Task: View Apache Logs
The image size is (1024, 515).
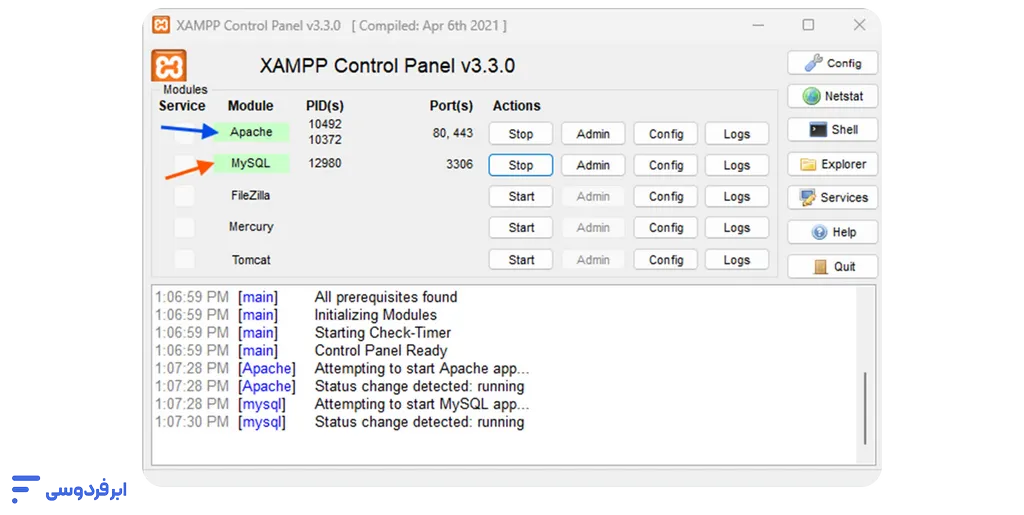Action: click(737, 134)
